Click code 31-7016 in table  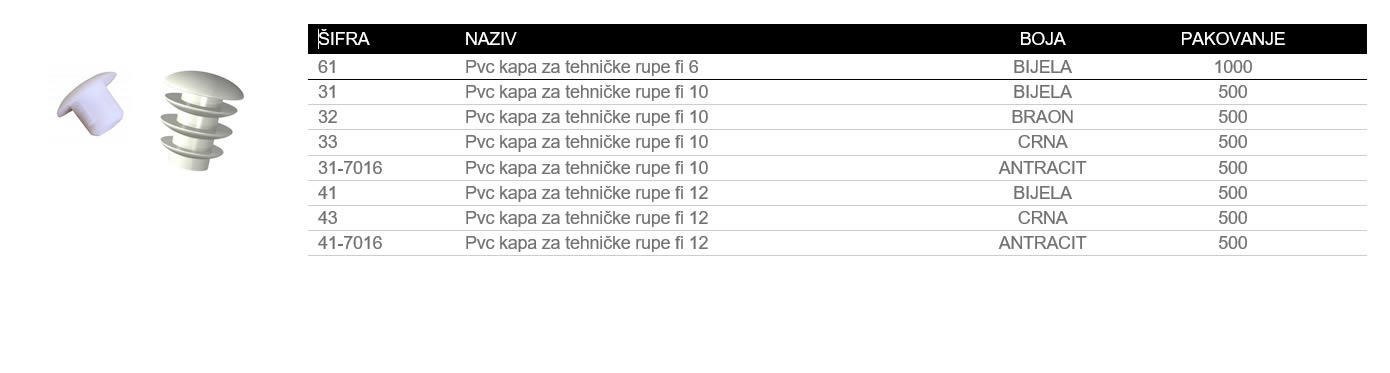[350, 168]
